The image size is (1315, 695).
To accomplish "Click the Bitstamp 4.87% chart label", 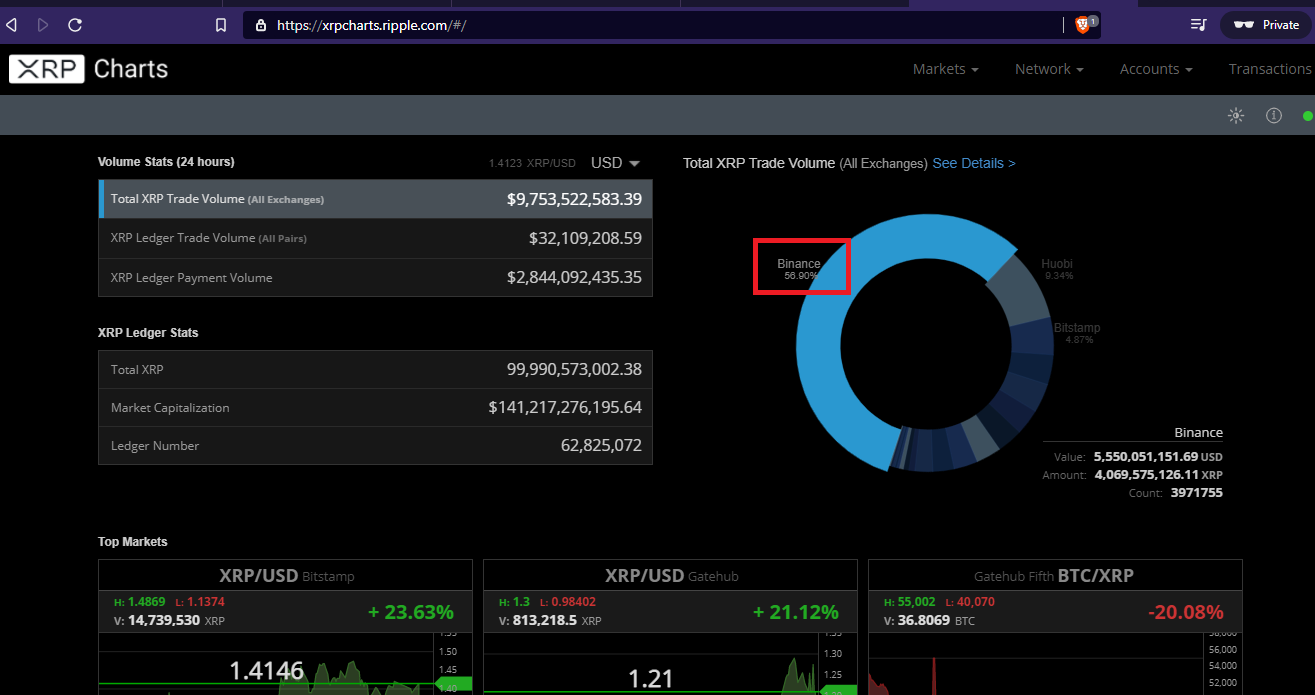I will [x=1077, y=333].
